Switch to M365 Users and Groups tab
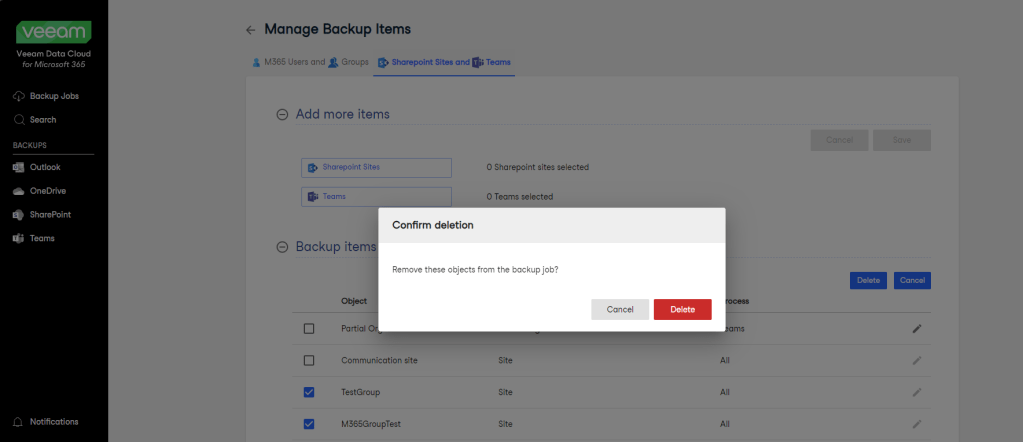The height and width of the screenshot is (442, 1023). tap(309, 62)
